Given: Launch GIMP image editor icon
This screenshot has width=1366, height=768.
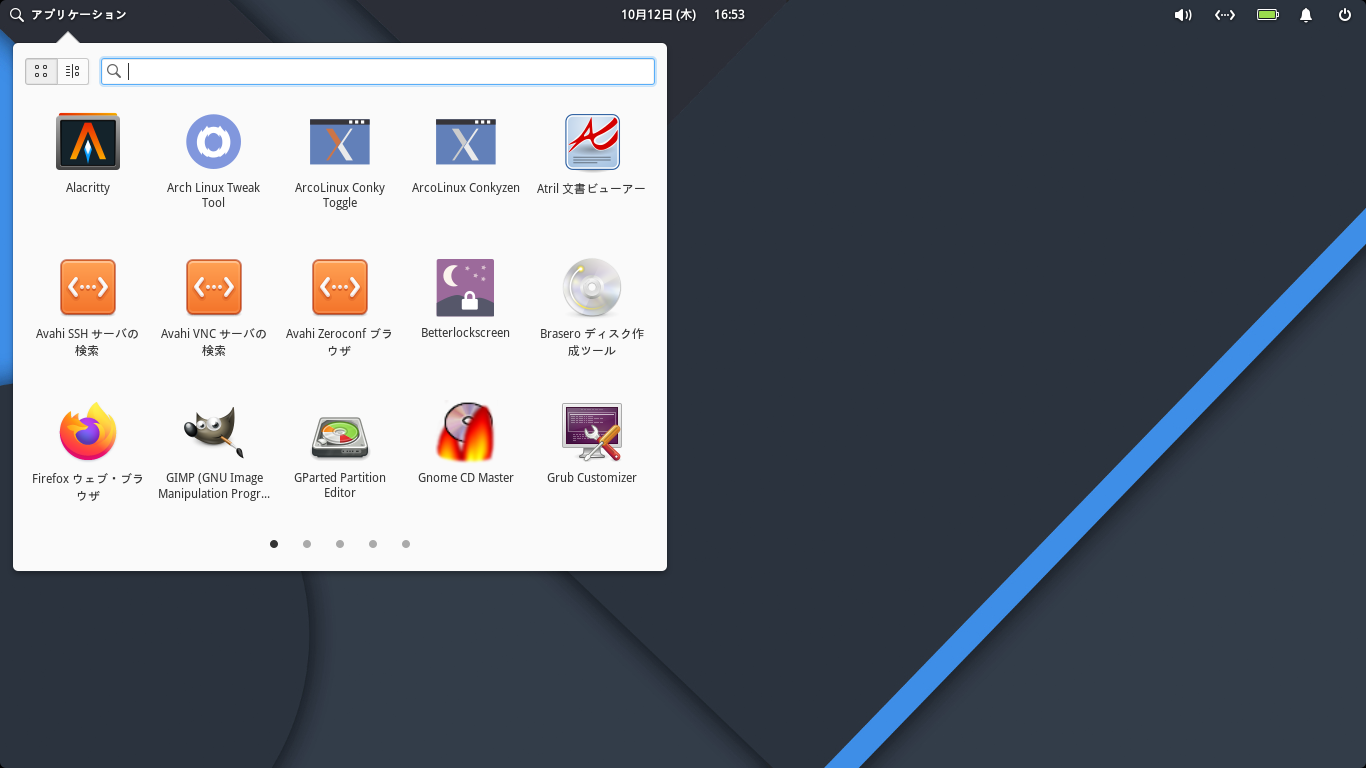Looking at the screenshot, I should (214, 432).
